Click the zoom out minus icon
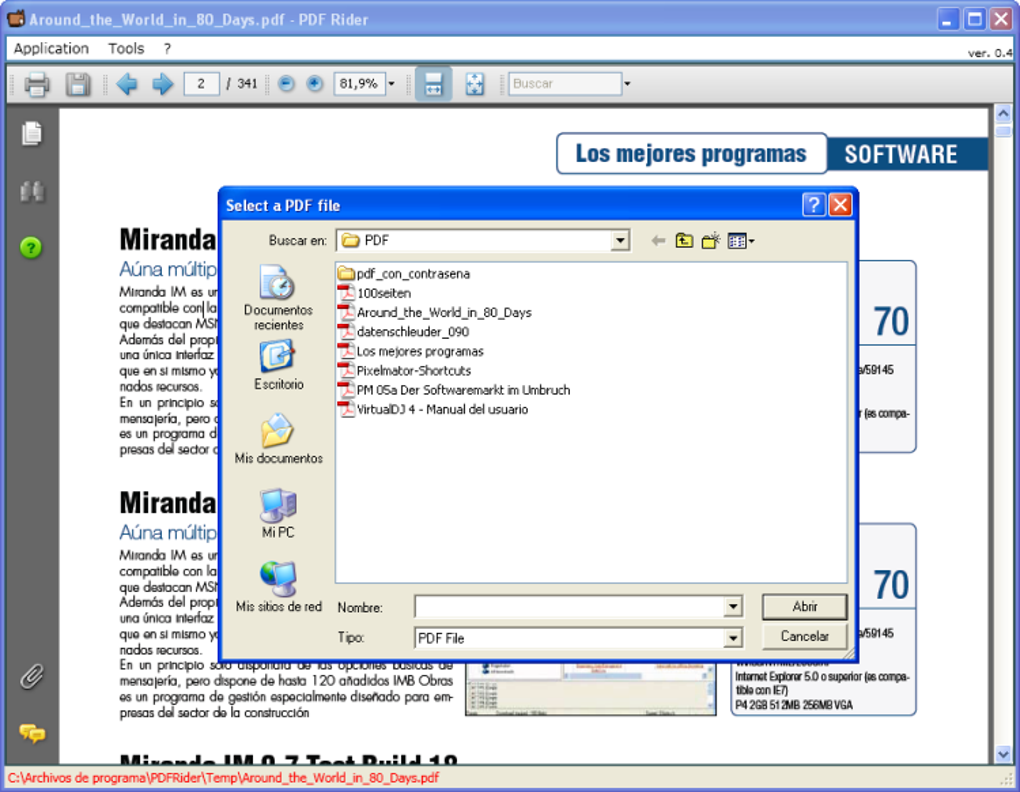Screen dimensions: 1020x792 coord(286,83)
